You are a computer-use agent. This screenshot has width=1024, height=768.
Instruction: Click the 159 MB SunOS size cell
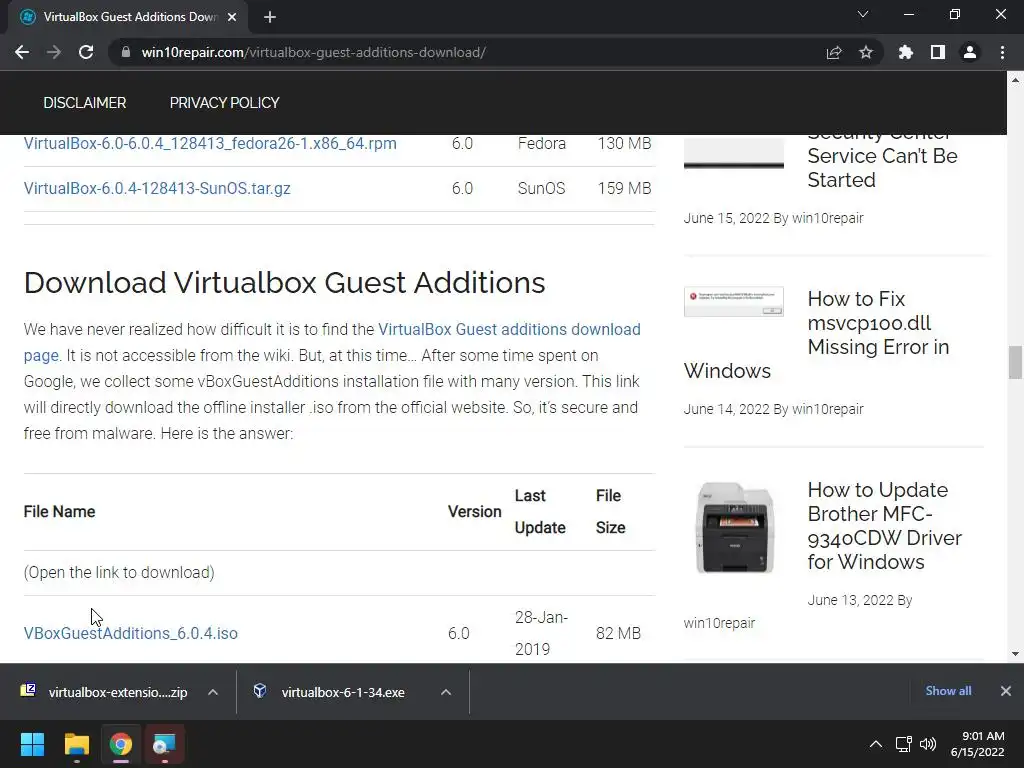624,189
